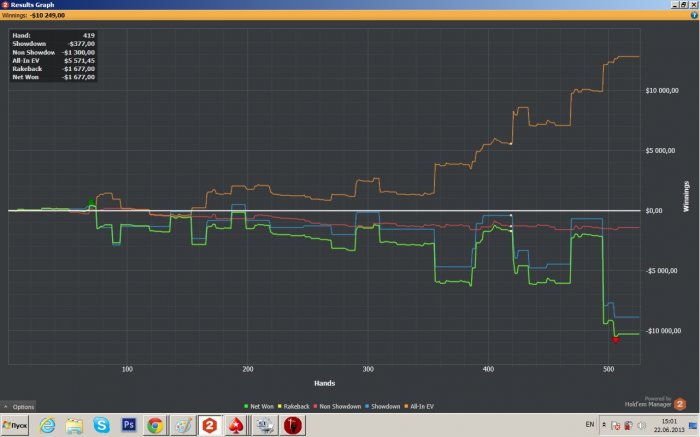Click the Show Desktop button
This screenshot has height=437, width=700.
click(x=693, y=425)
